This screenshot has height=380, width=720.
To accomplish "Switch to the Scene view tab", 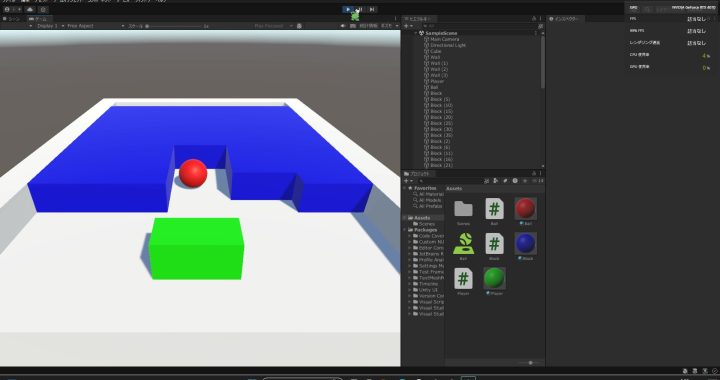I will [12, 19].
